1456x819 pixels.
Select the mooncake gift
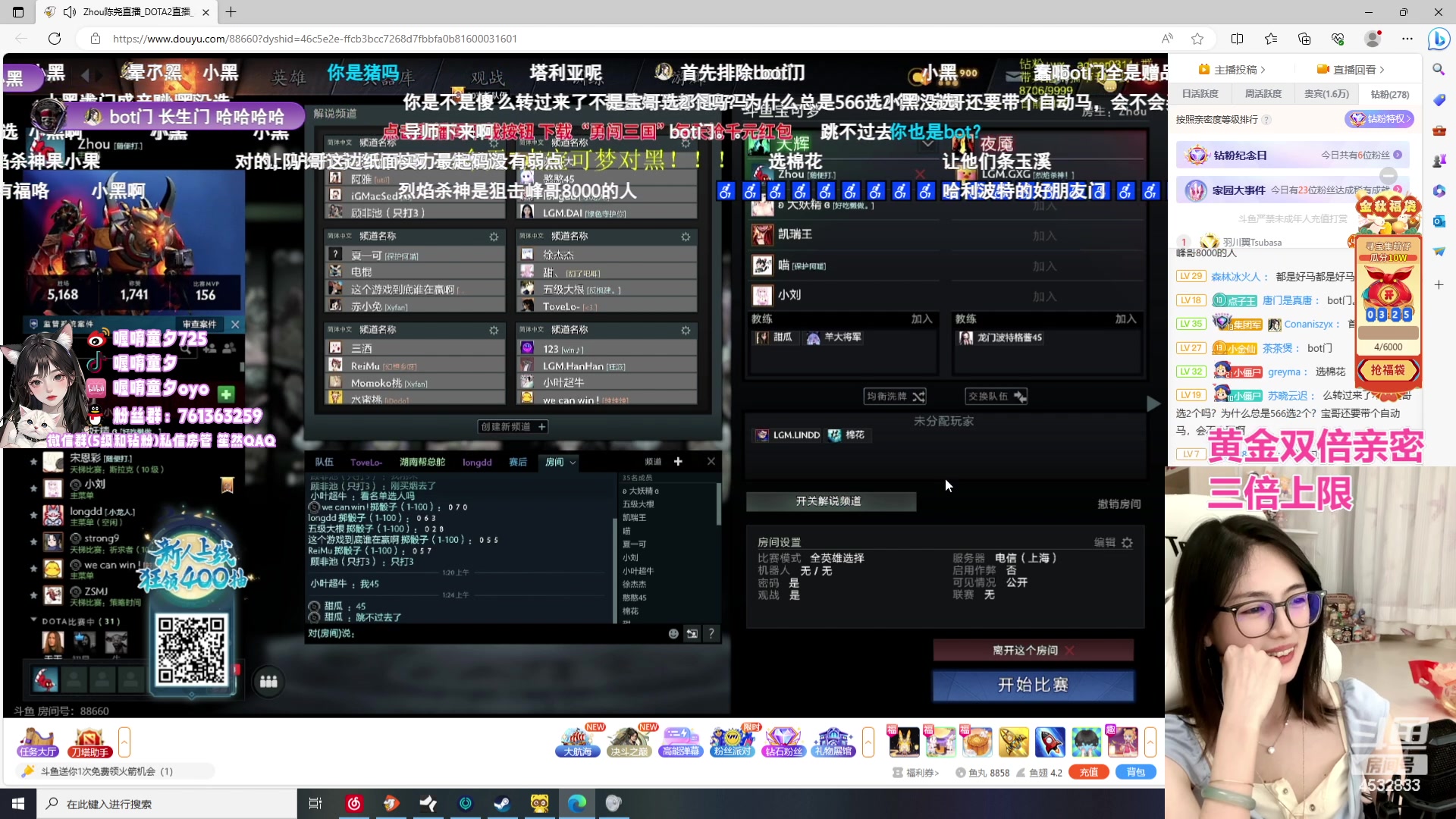pyautogui.click(x=977, y=742)
